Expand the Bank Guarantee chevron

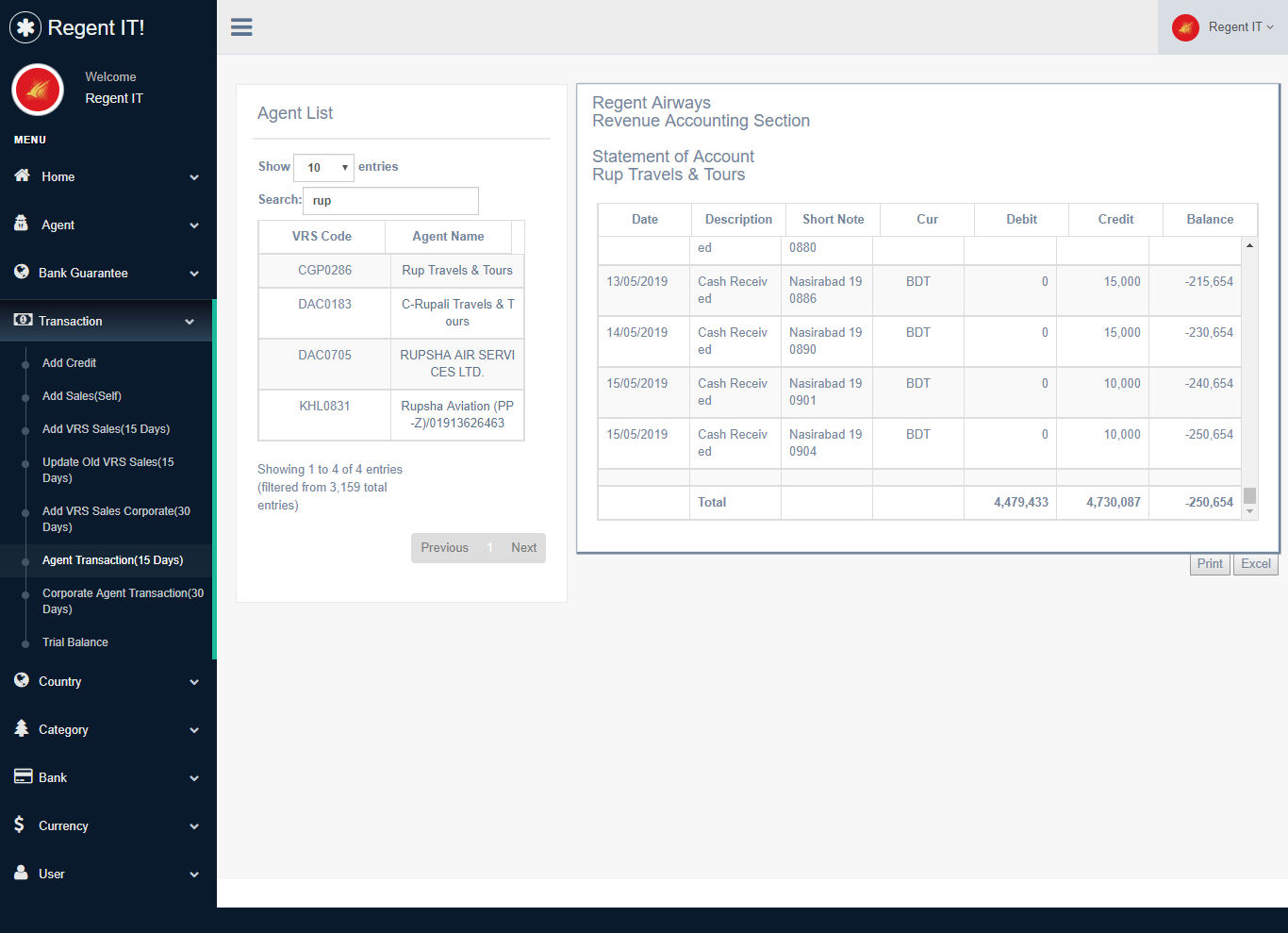click(194, 274)
